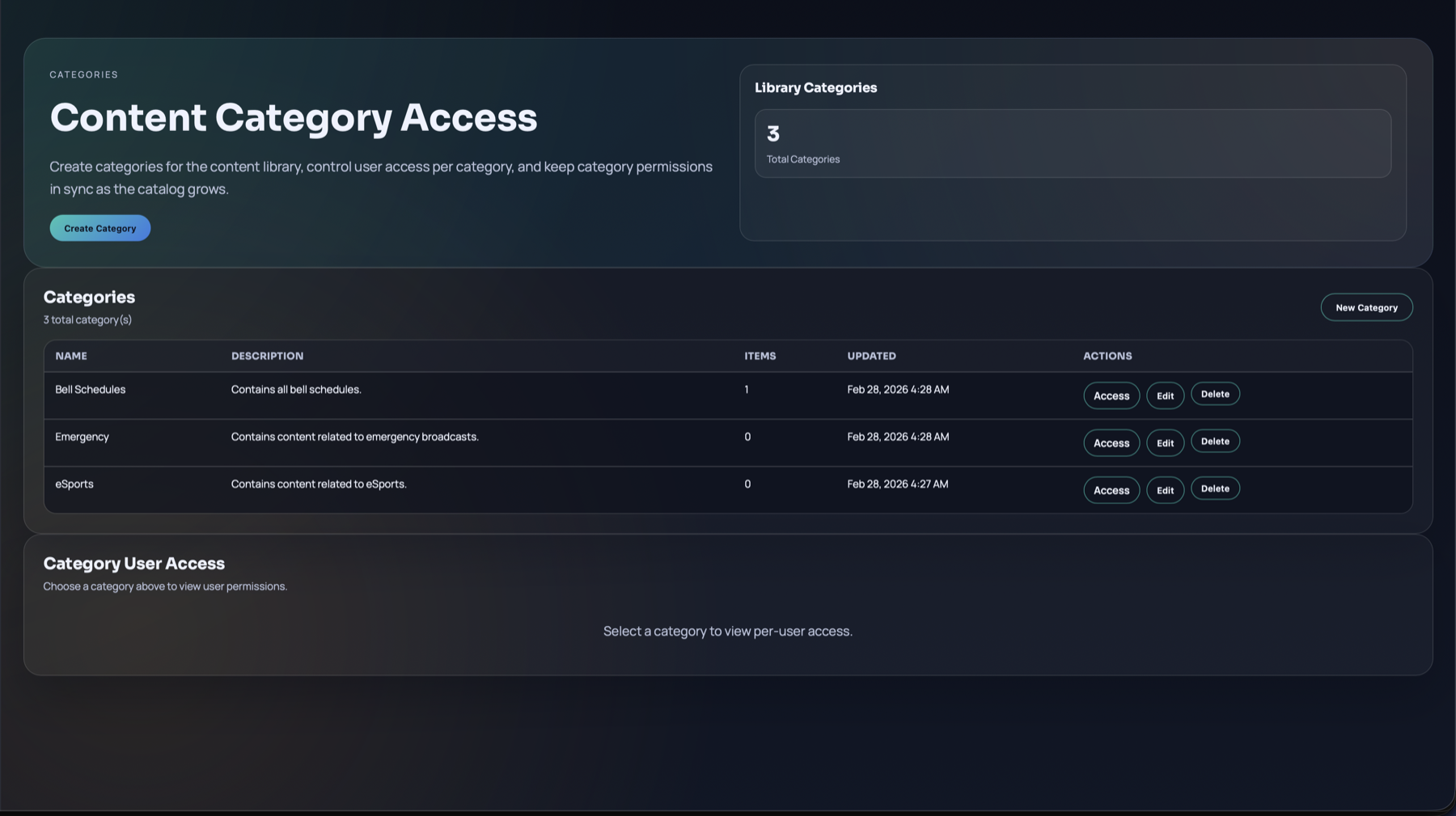Image resolution: width=1456 pixels, height=816 pixels.
Task: Click the Categories section heading
Action: [89, 297]
